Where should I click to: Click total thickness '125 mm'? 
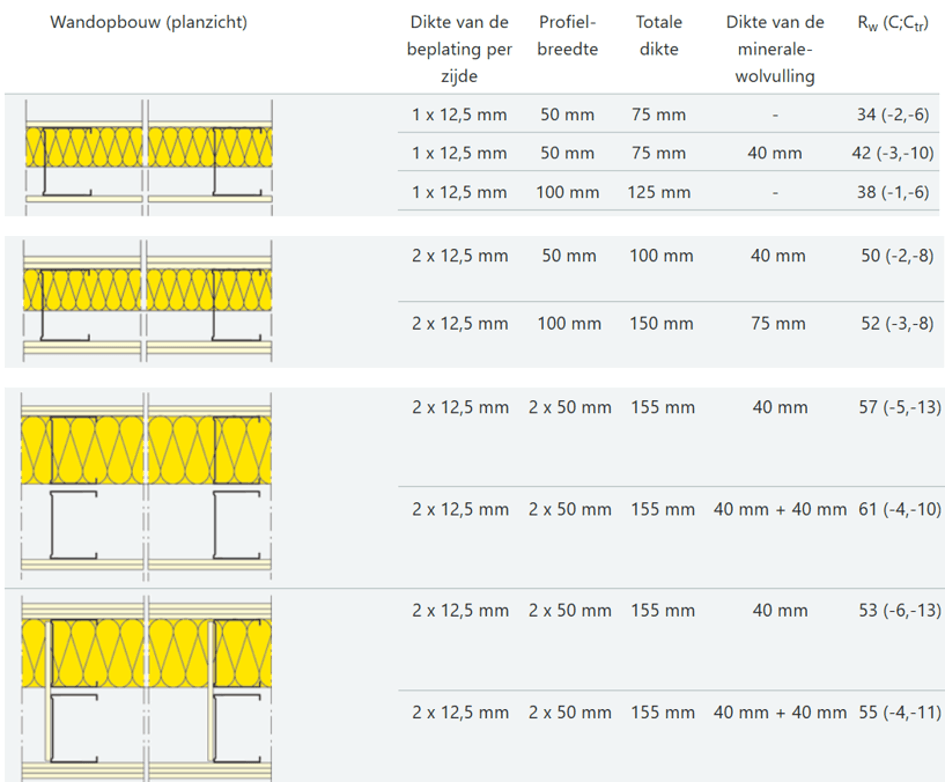659,192
